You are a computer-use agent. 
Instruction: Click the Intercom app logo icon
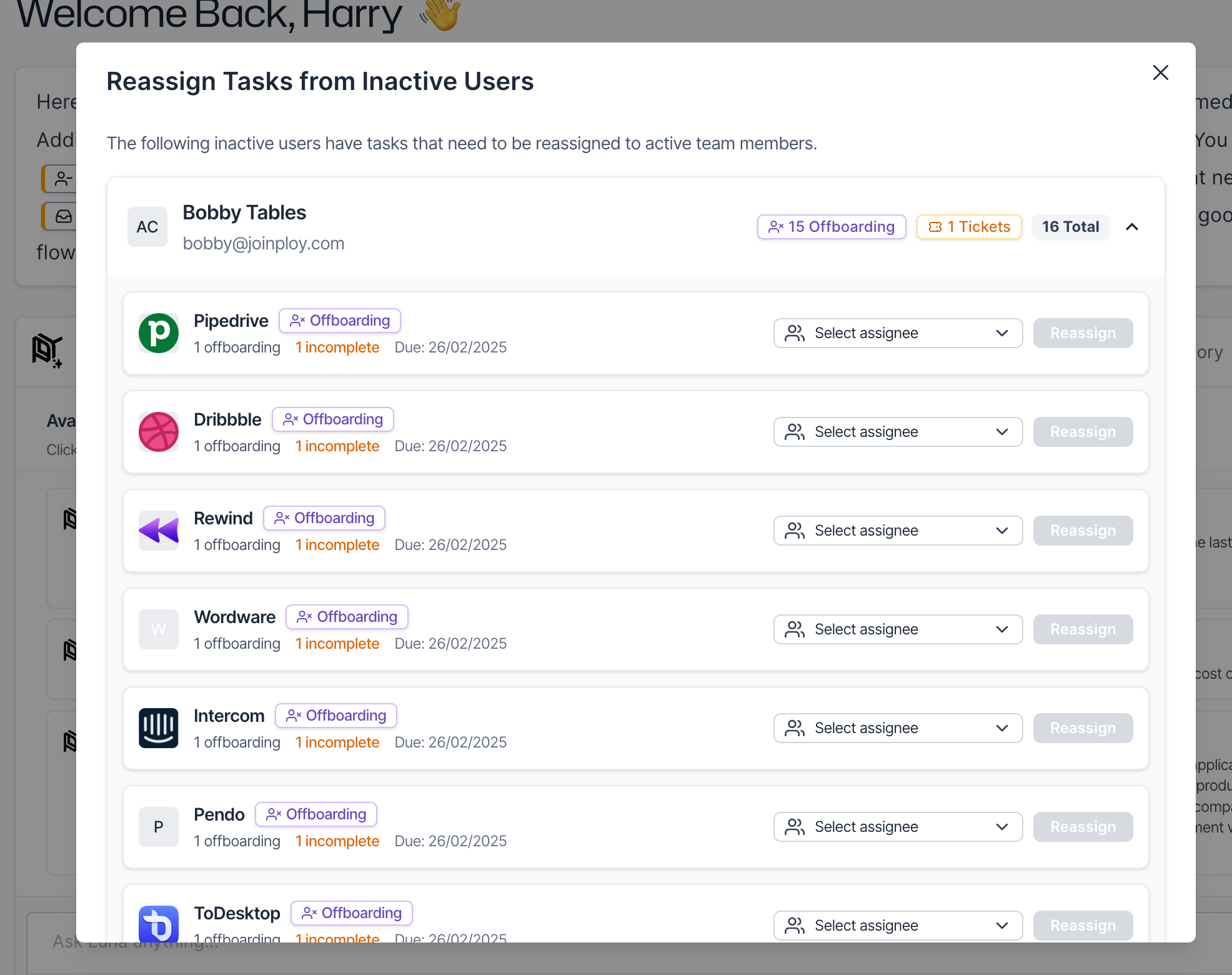[x=158, y=728]
